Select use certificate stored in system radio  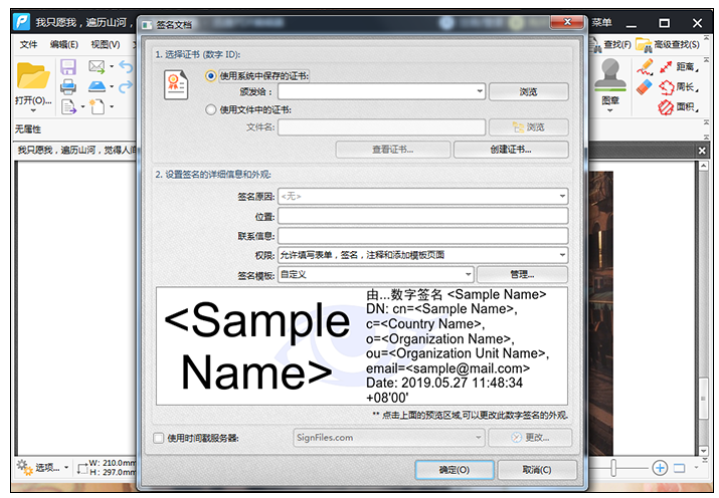(x=210, y=76)
